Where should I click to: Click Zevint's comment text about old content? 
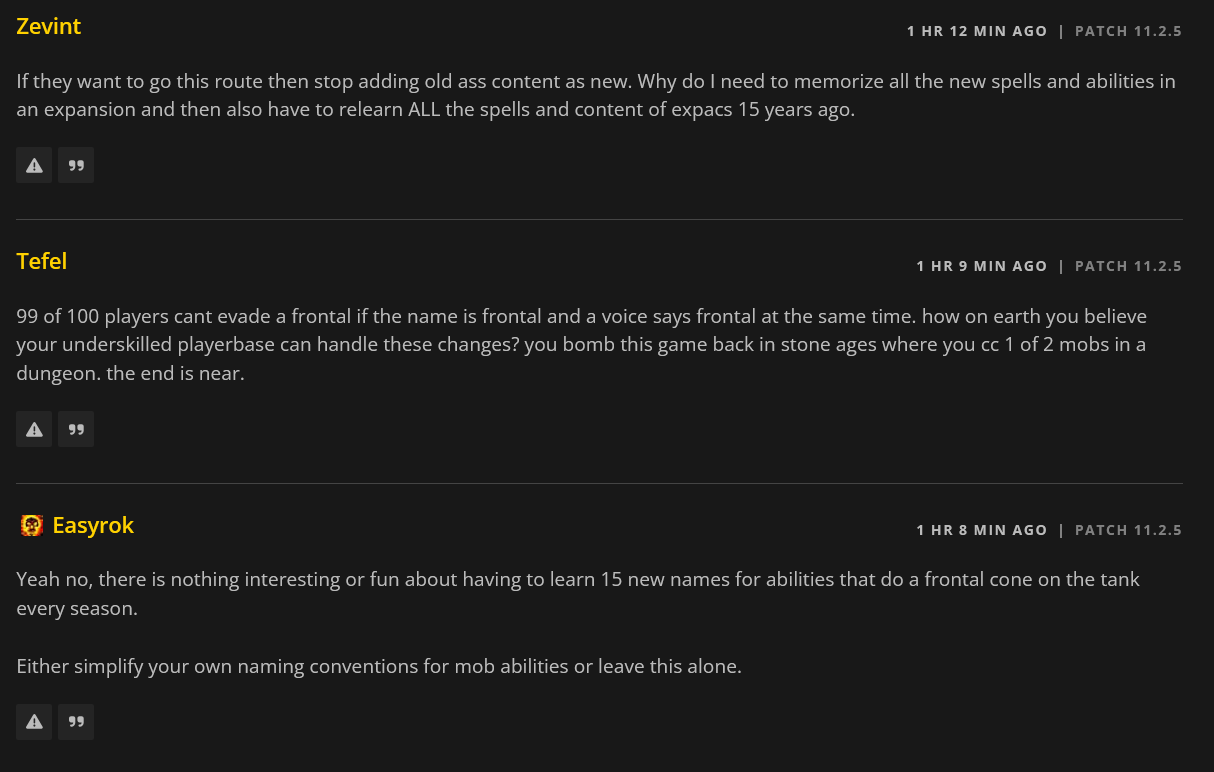[x=596, y=95]
